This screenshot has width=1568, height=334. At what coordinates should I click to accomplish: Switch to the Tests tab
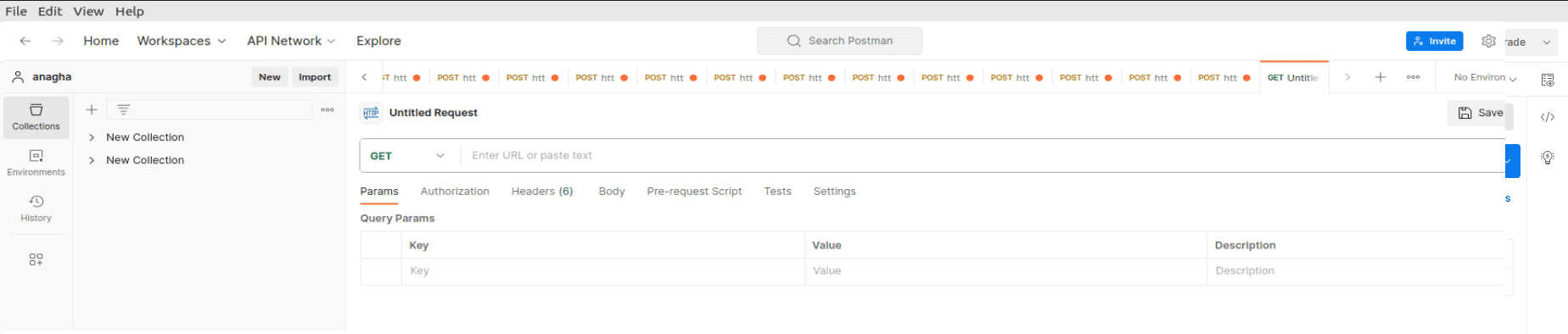(777, 192)
